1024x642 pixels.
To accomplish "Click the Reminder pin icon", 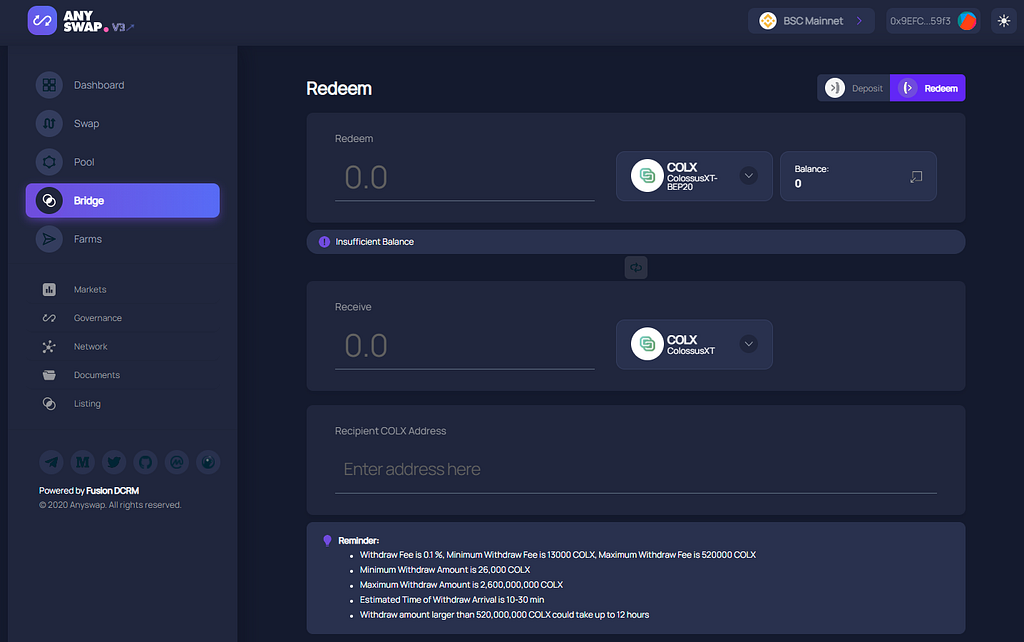I will [327, 540].
